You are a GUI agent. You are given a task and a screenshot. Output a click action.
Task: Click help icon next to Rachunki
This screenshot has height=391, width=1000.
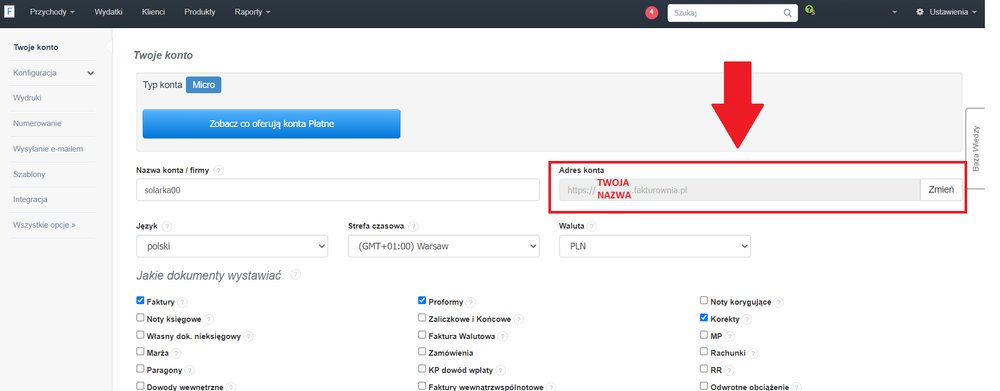click(x=753, y=353)
